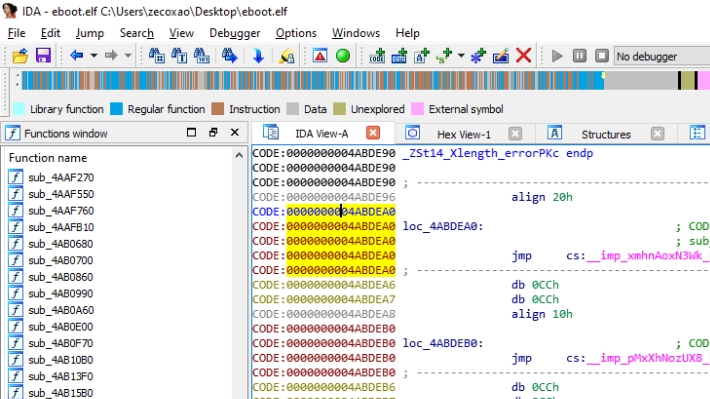Image resolution: width=710 pixels, height=399 pixels.
Task: Click the create string literal 's' icon
Action: (x=444, y=56)
